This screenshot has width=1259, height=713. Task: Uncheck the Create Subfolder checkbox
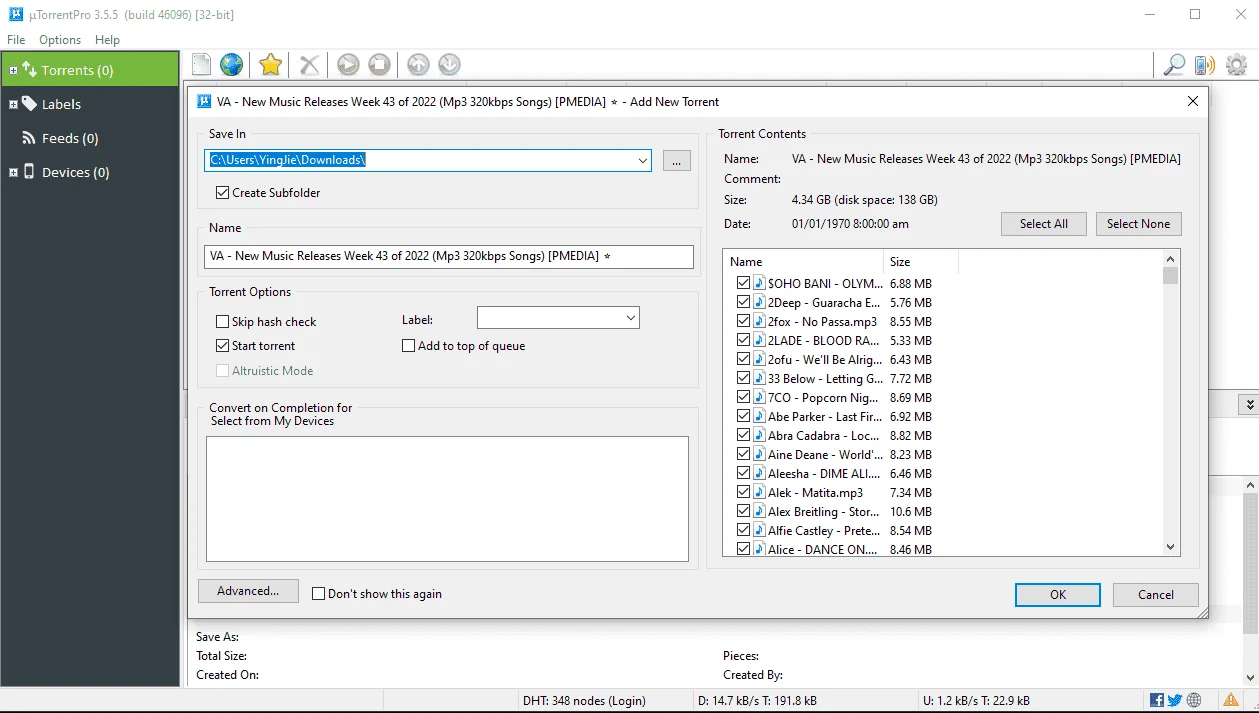coord(223,193)
